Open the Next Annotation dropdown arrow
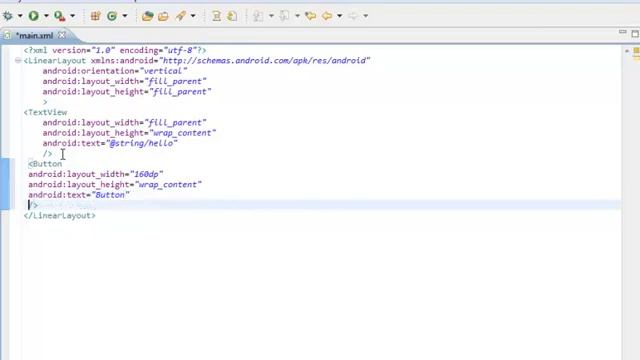 pyautogui.click(x=271, y=16)
